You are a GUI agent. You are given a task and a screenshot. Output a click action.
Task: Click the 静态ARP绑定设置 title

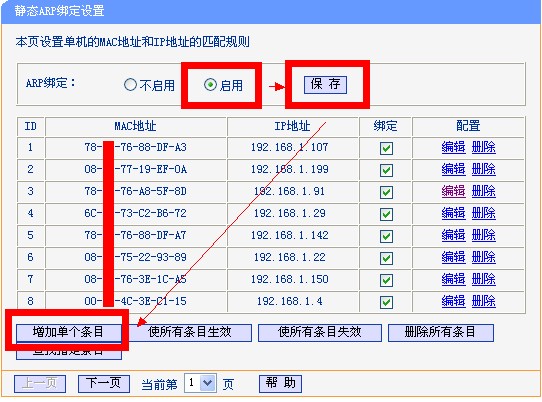point(59,11)
